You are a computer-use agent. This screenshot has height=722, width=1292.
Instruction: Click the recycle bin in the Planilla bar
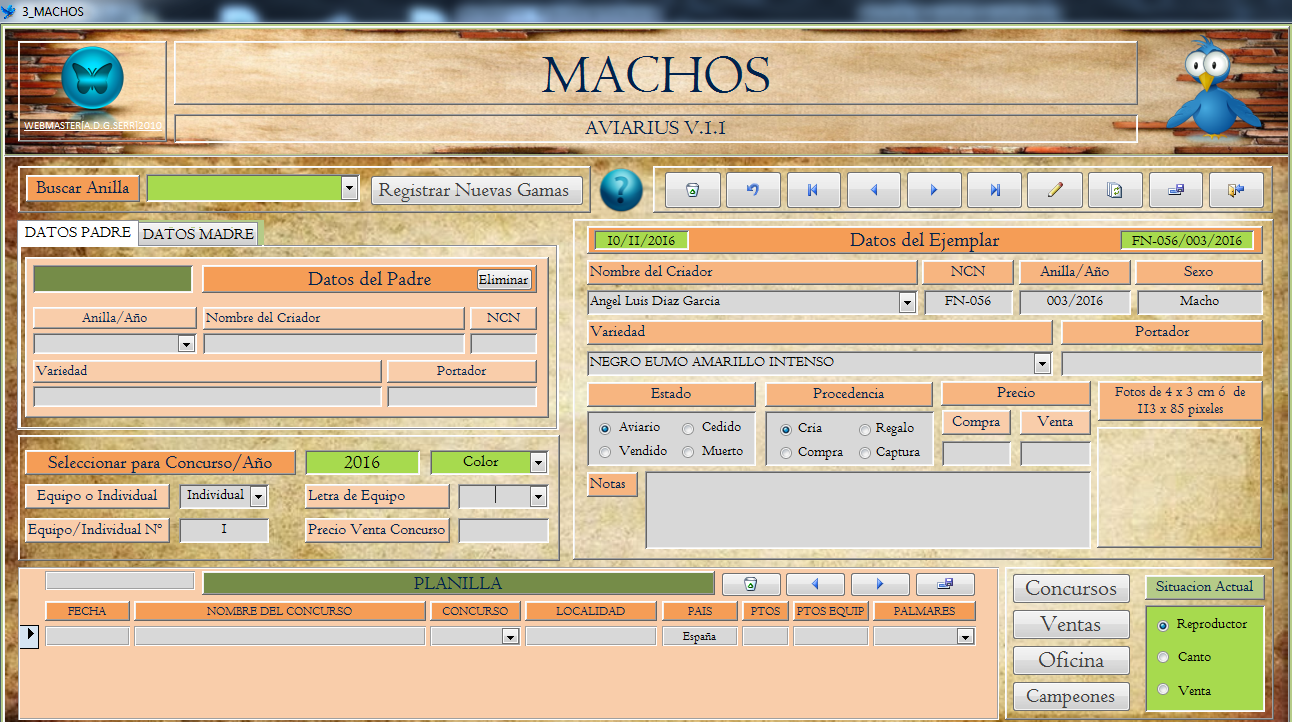coord(750,584)
